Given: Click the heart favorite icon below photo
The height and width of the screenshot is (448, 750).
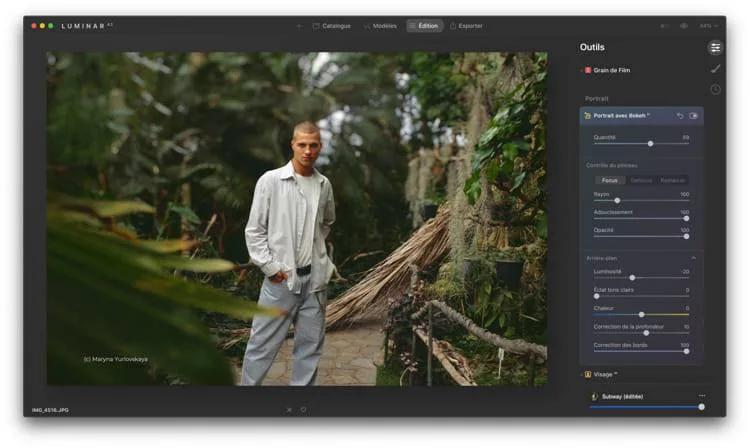Looking at the screenshot, I should (303, 409).
